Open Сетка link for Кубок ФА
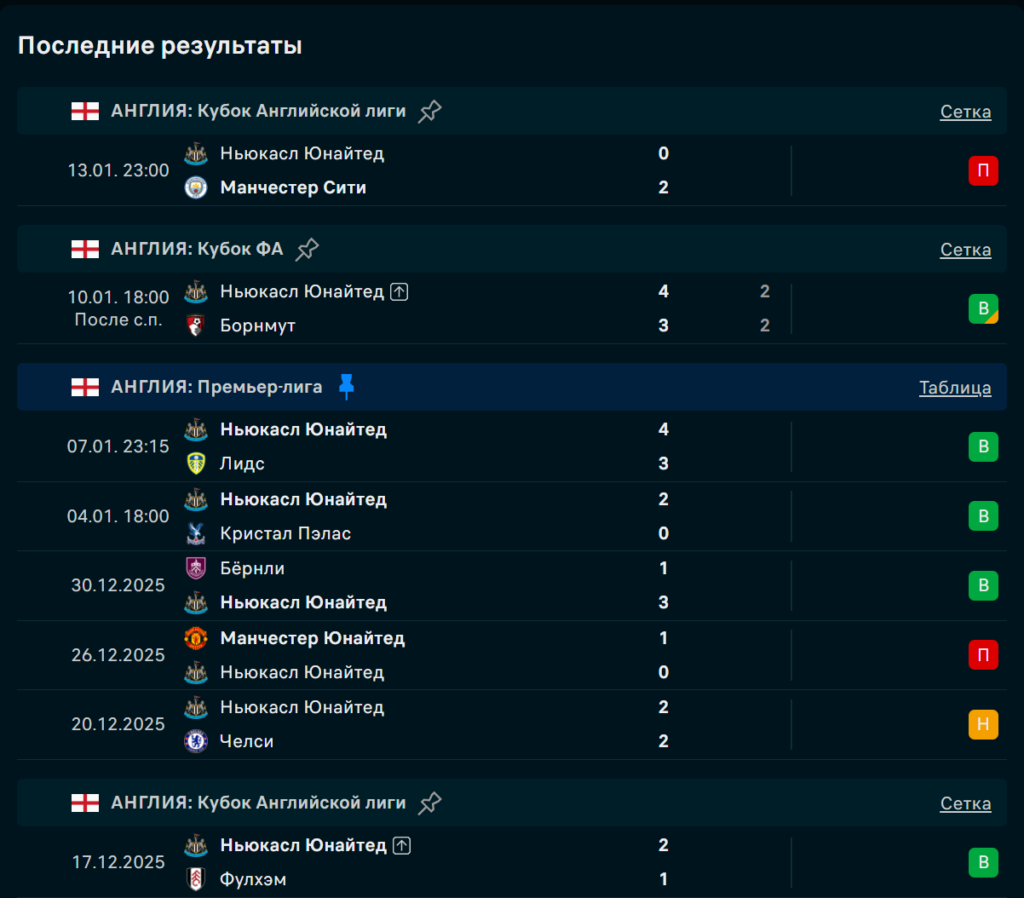This screenshot has height=898, width=1024. 965,249
